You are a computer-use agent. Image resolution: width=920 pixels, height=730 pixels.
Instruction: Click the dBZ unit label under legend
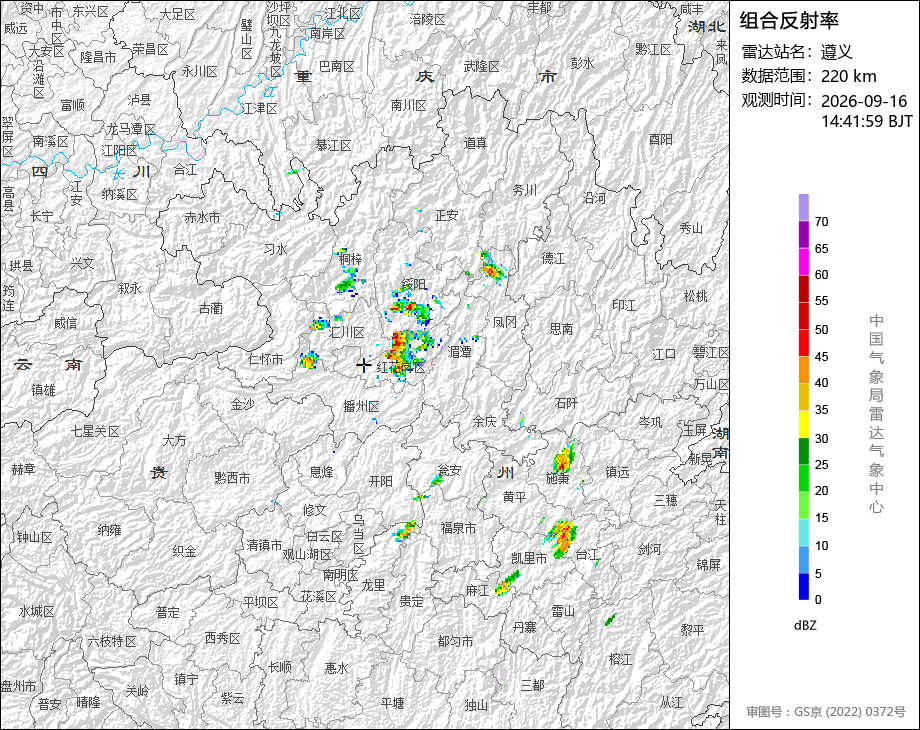(x=805, y=626)
